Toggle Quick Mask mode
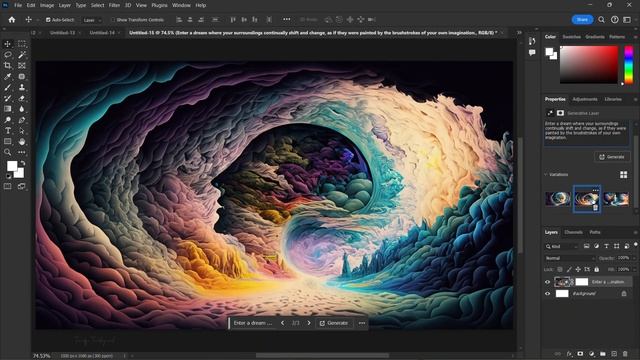 pyautogui.click(x=8, y=187)
